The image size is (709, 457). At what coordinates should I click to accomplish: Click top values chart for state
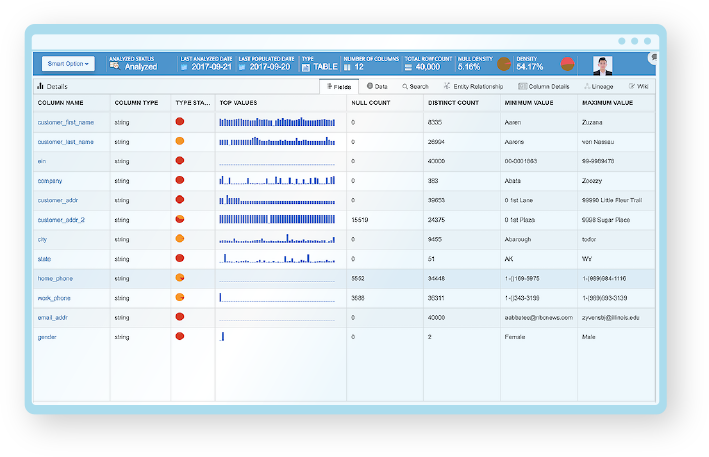277,258
